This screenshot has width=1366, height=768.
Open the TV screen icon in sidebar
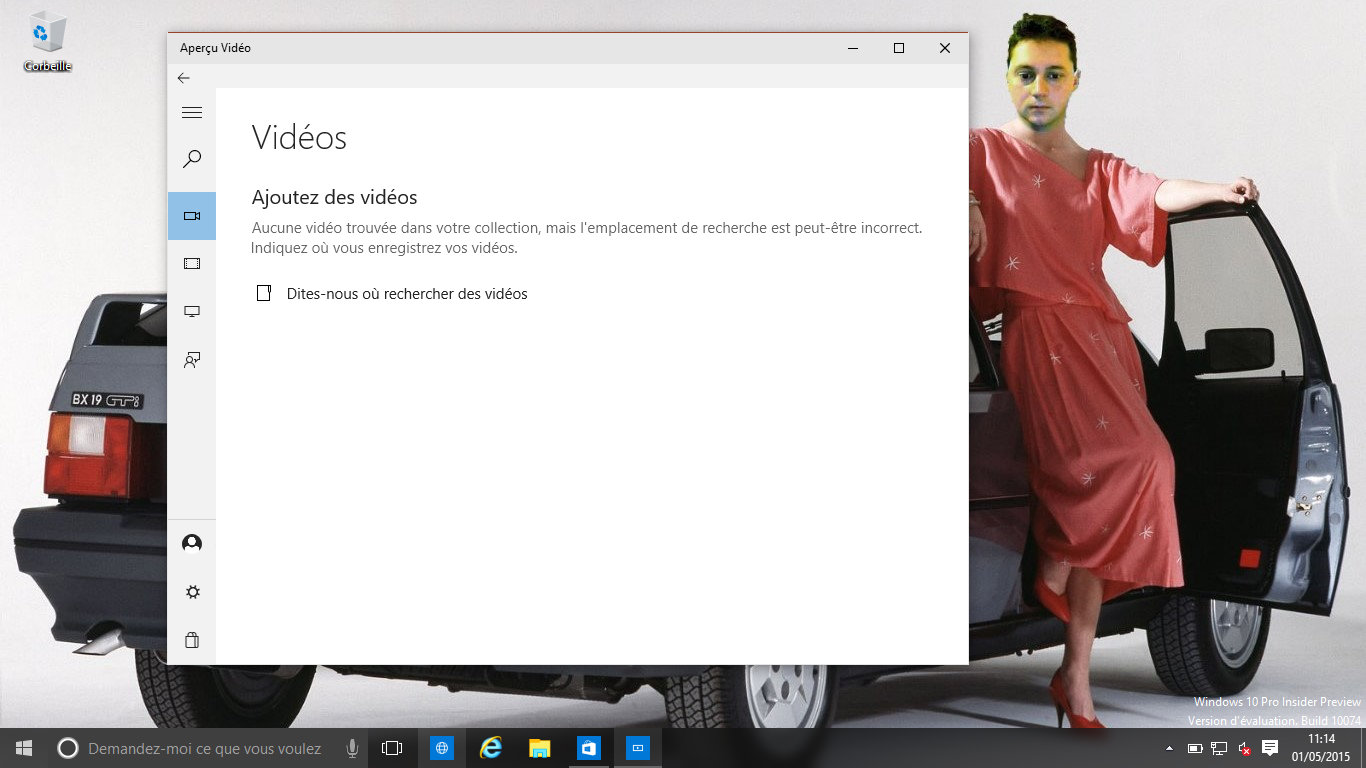(192, 312)
